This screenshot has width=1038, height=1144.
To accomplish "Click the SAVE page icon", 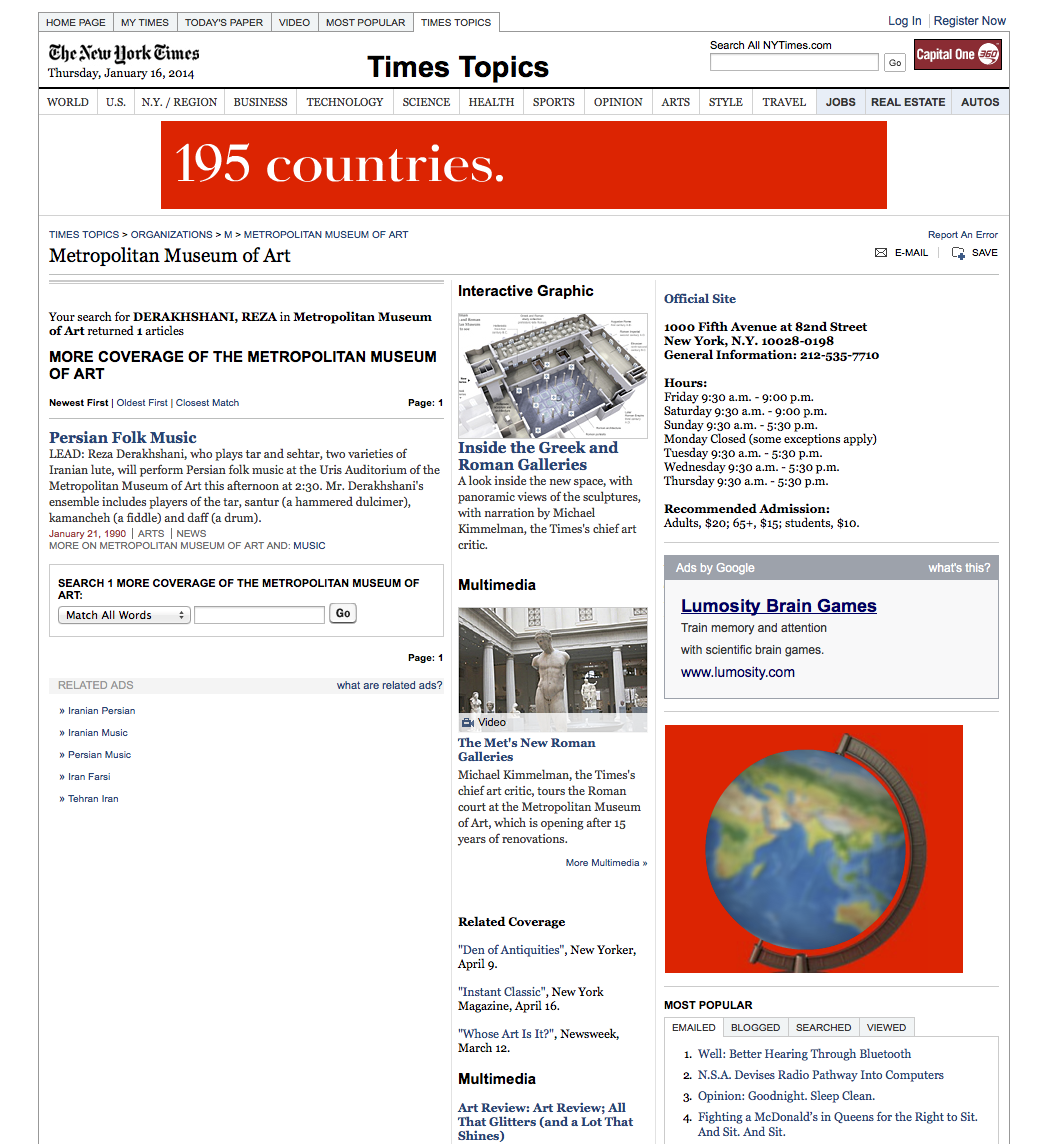I will (958, 253).
